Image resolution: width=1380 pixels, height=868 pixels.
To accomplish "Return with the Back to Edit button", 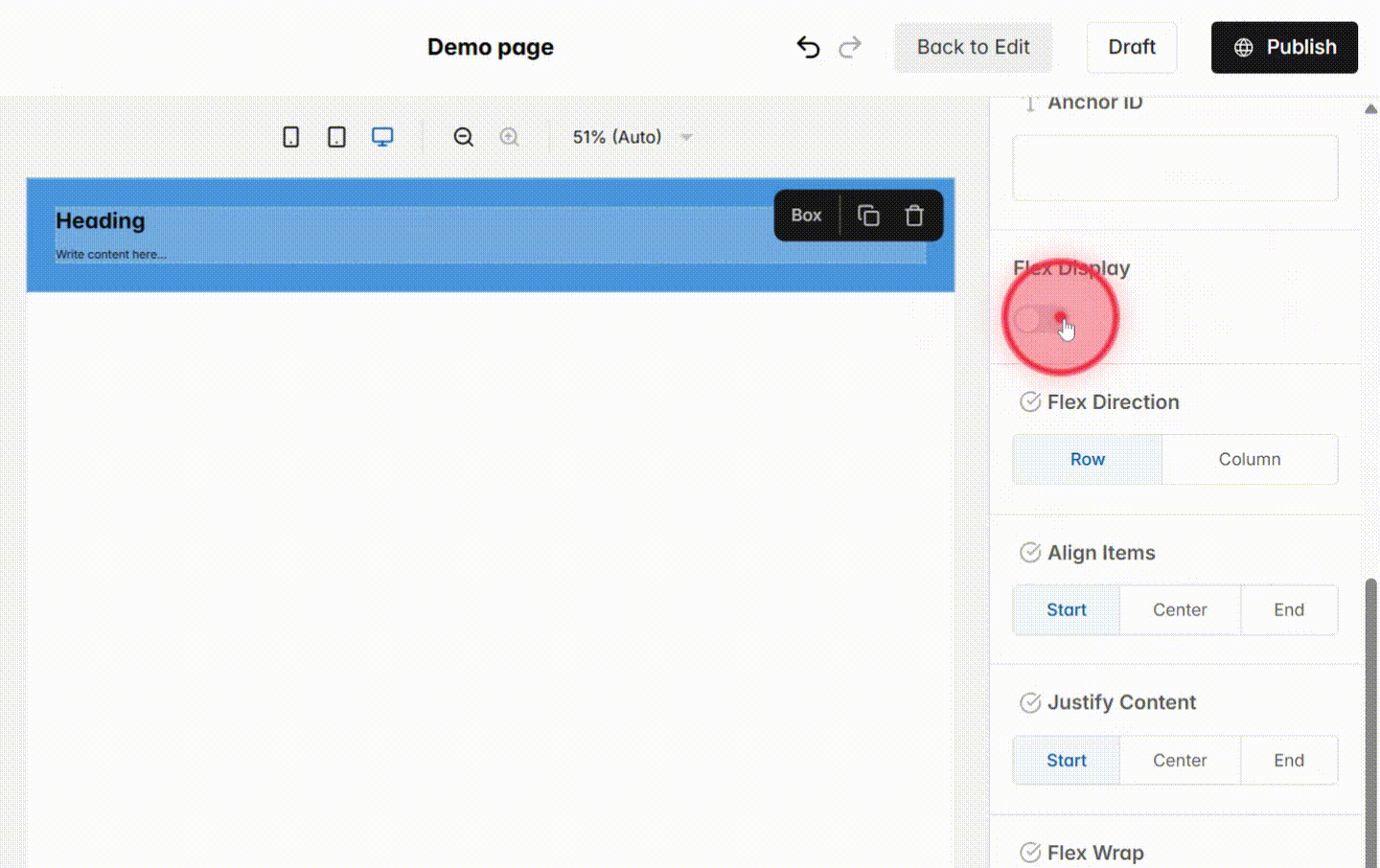I will (x=973, y=47).
